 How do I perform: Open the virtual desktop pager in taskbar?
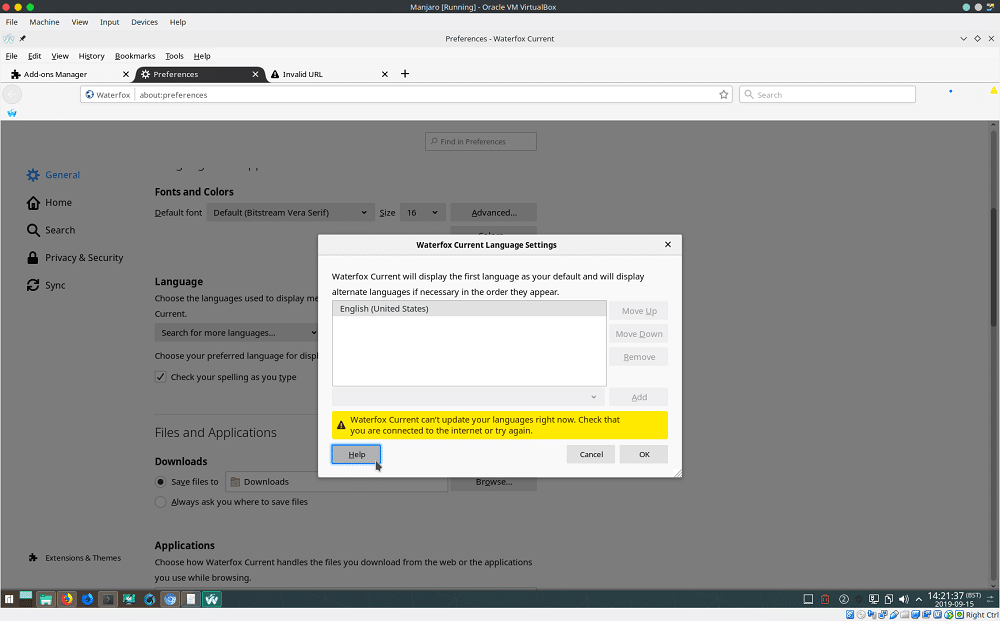click(x=26, y=597)
